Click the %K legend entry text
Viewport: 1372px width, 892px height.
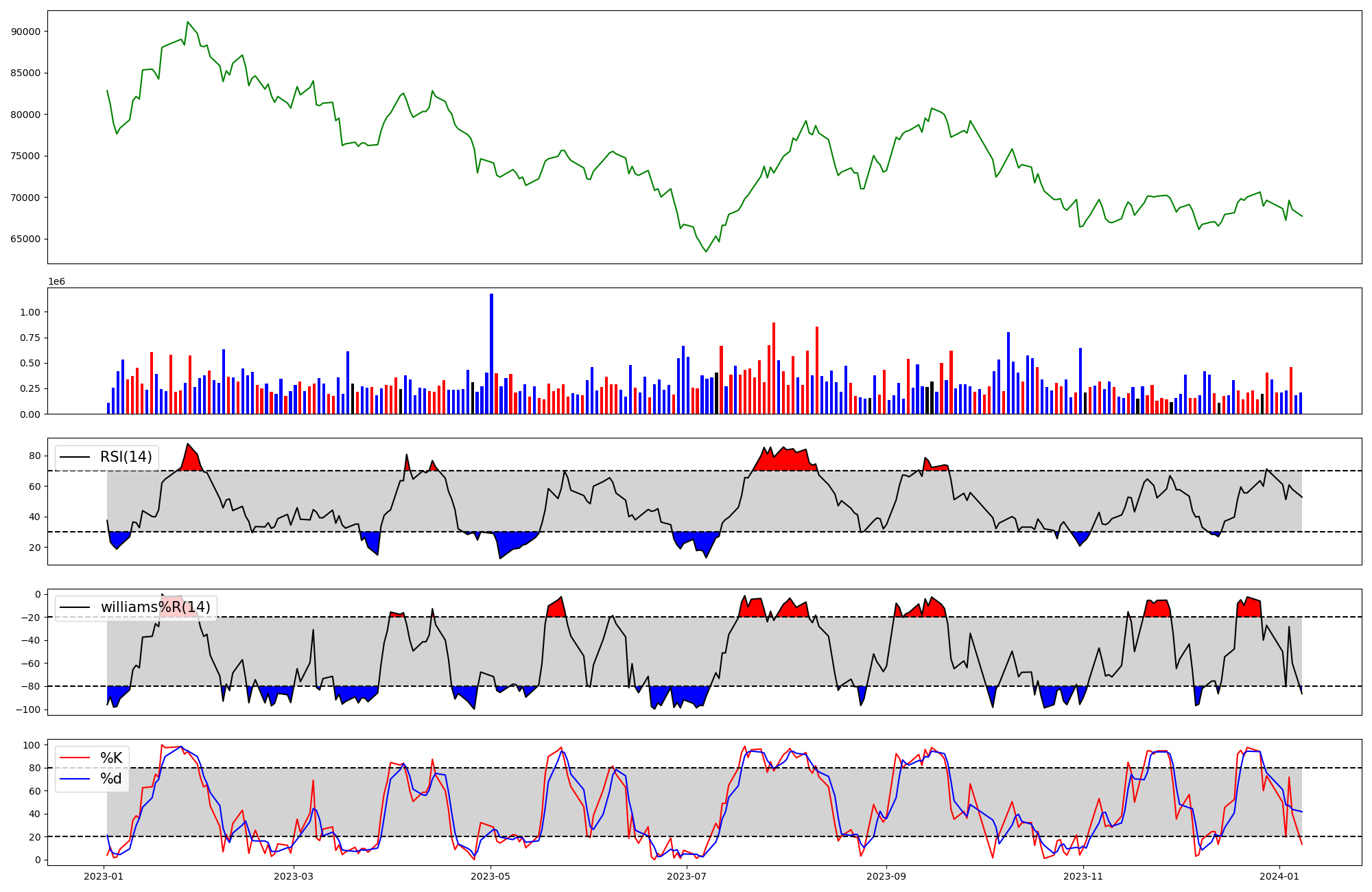click(x=111, y=758)
